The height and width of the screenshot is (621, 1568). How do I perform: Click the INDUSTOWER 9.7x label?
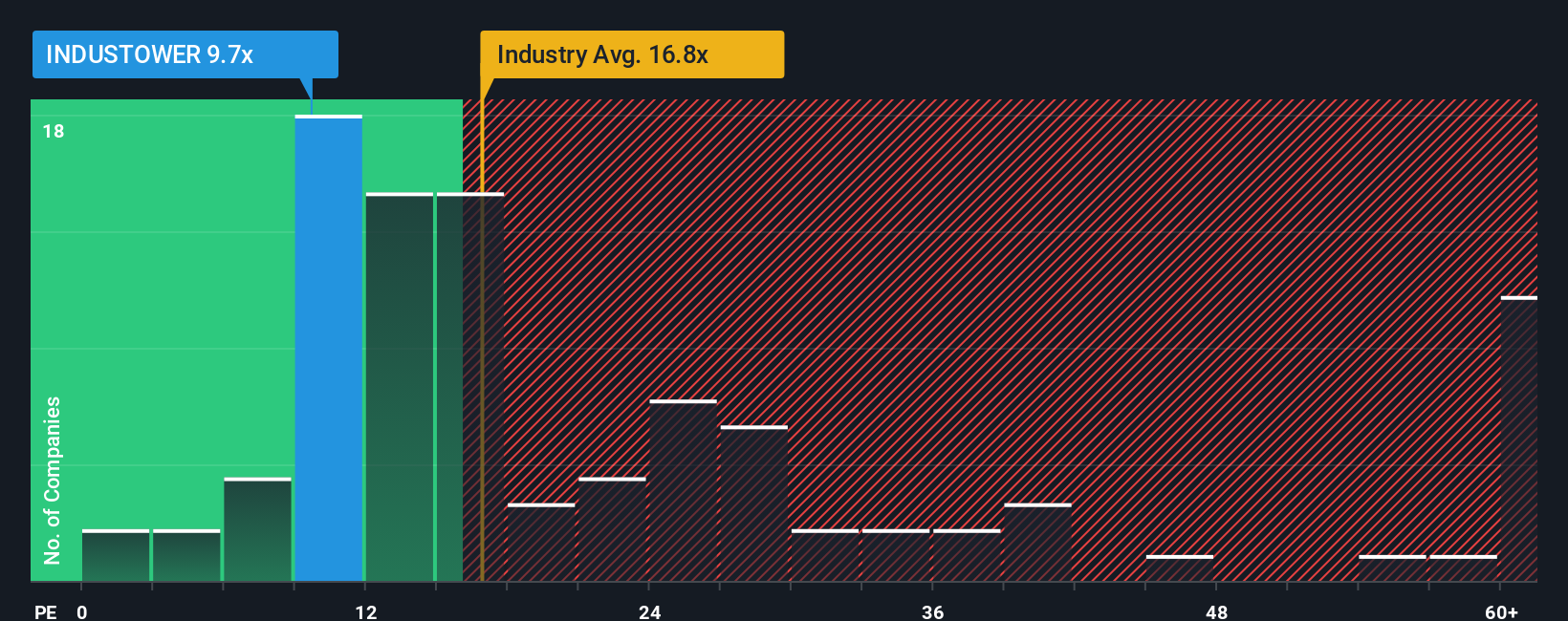point(185,54)
